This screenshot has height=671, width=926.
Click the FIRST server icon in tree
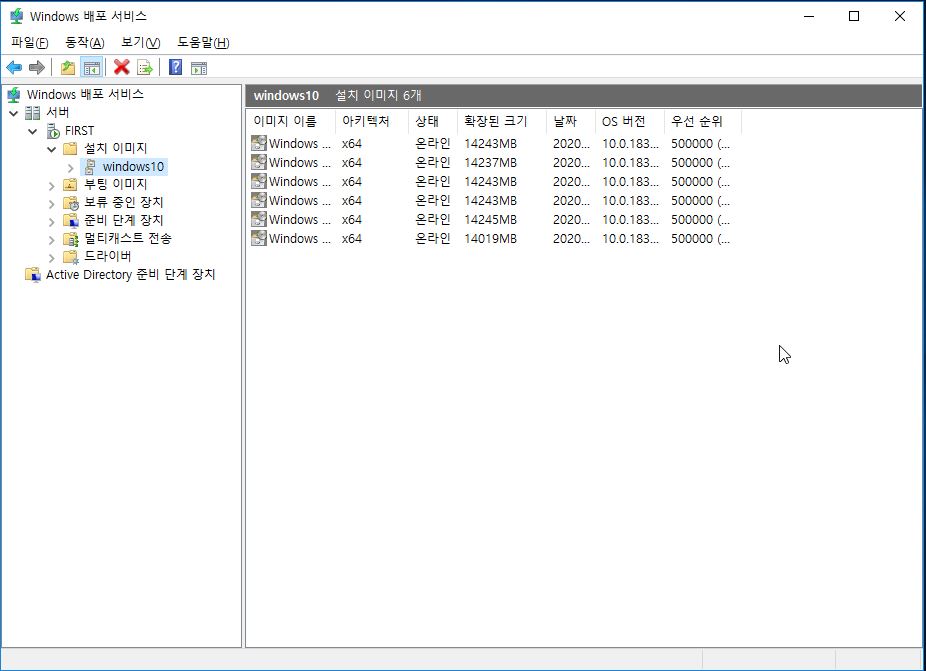pyautogui.click(x=53, y=131)
